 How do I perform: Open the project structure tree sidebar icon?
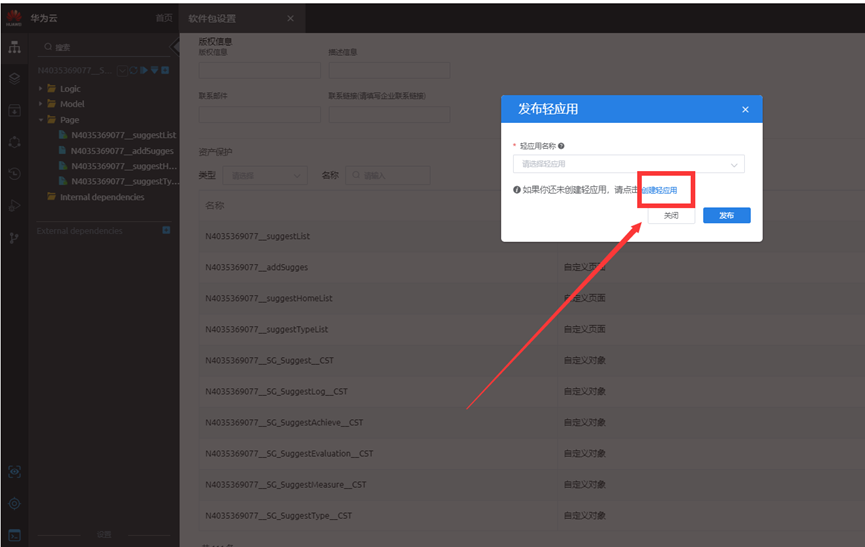click(14, 47)
